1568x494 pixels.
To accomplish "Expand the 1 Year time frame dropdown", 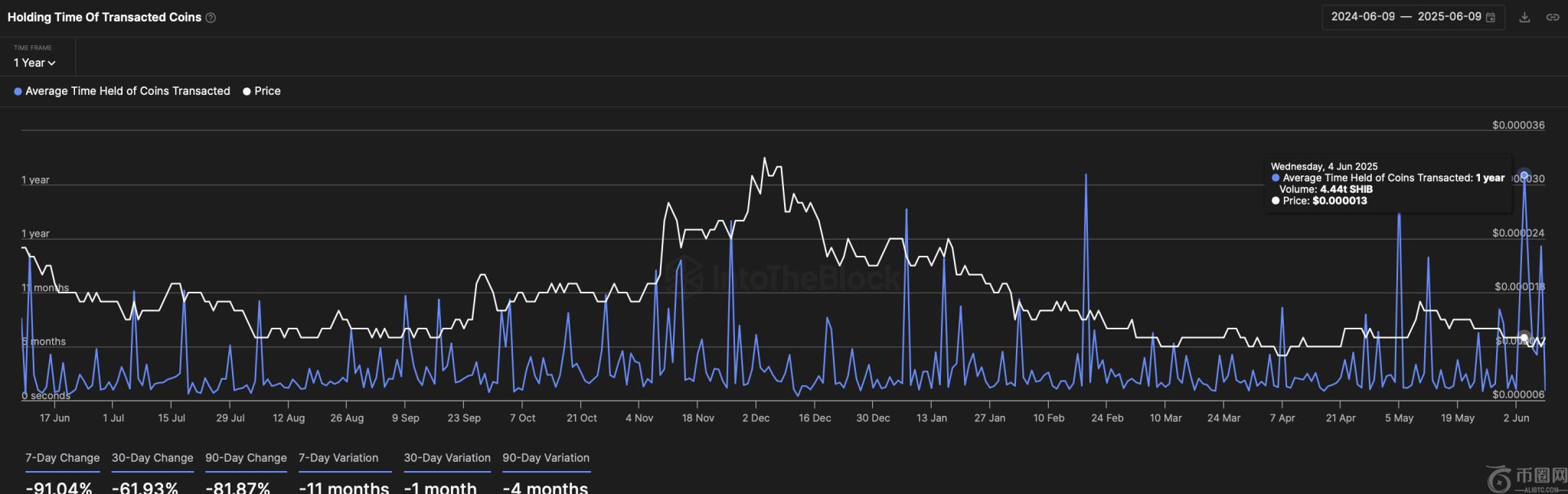I will tap(34, 63).
